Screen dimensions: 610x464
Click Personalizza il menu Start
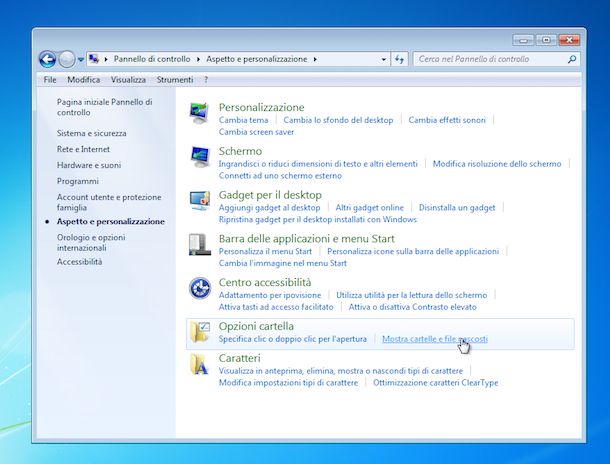coord(265,251)
